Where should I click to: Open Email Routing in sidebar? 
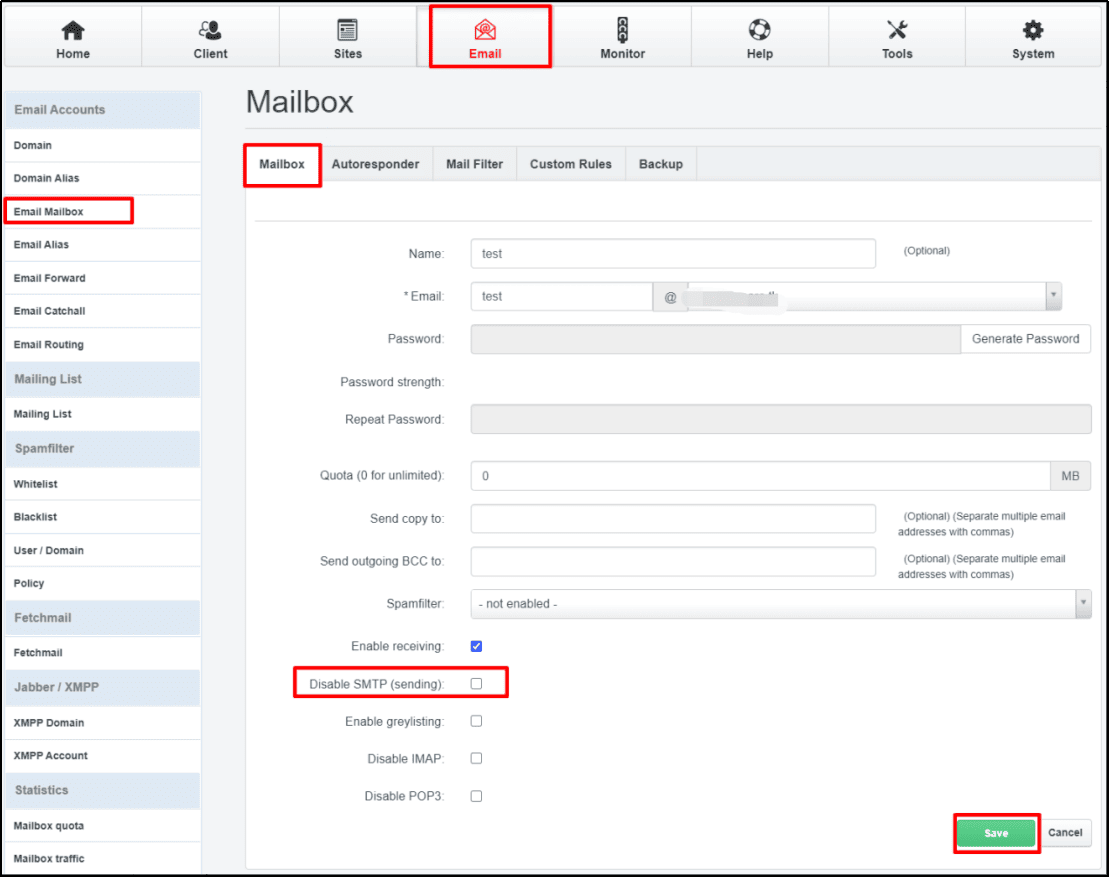(x=103, y=344)
